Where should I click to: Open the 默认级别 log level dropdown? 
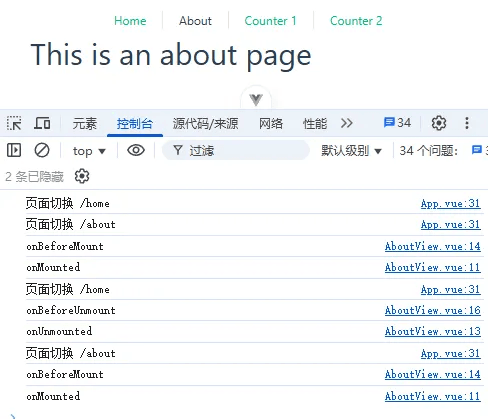tap(351, 151)
